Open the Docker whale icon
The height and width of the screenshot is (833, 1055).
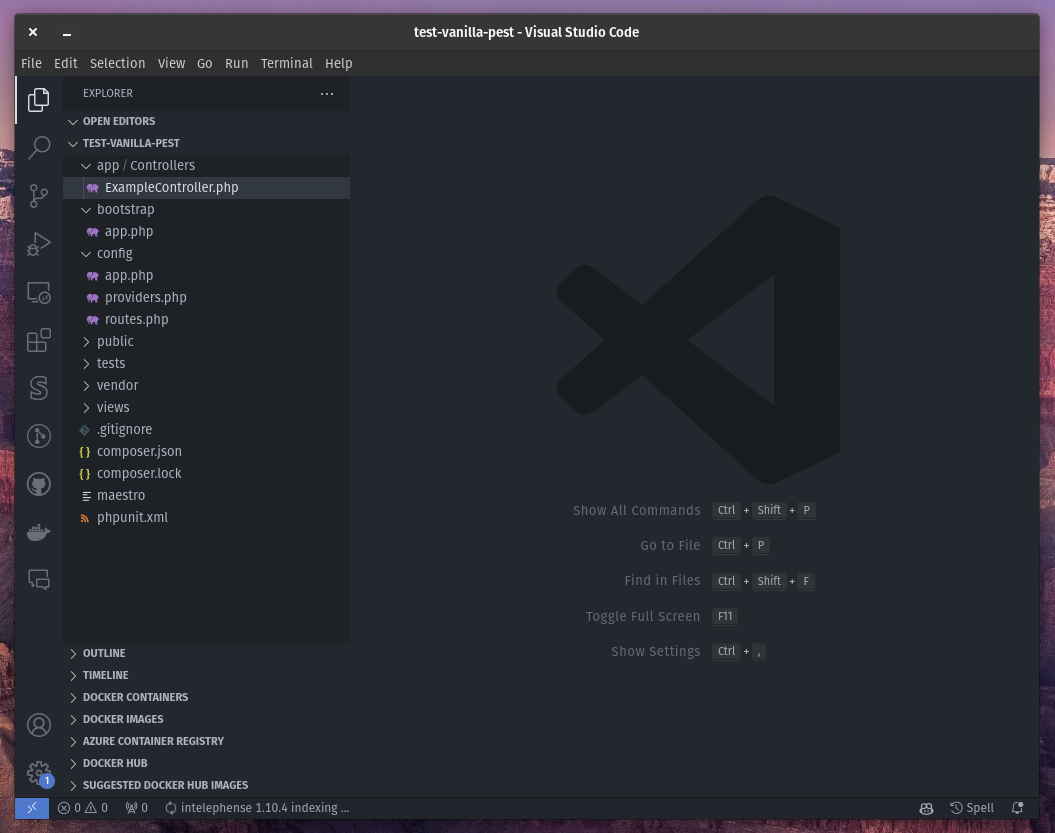(38, 532)
